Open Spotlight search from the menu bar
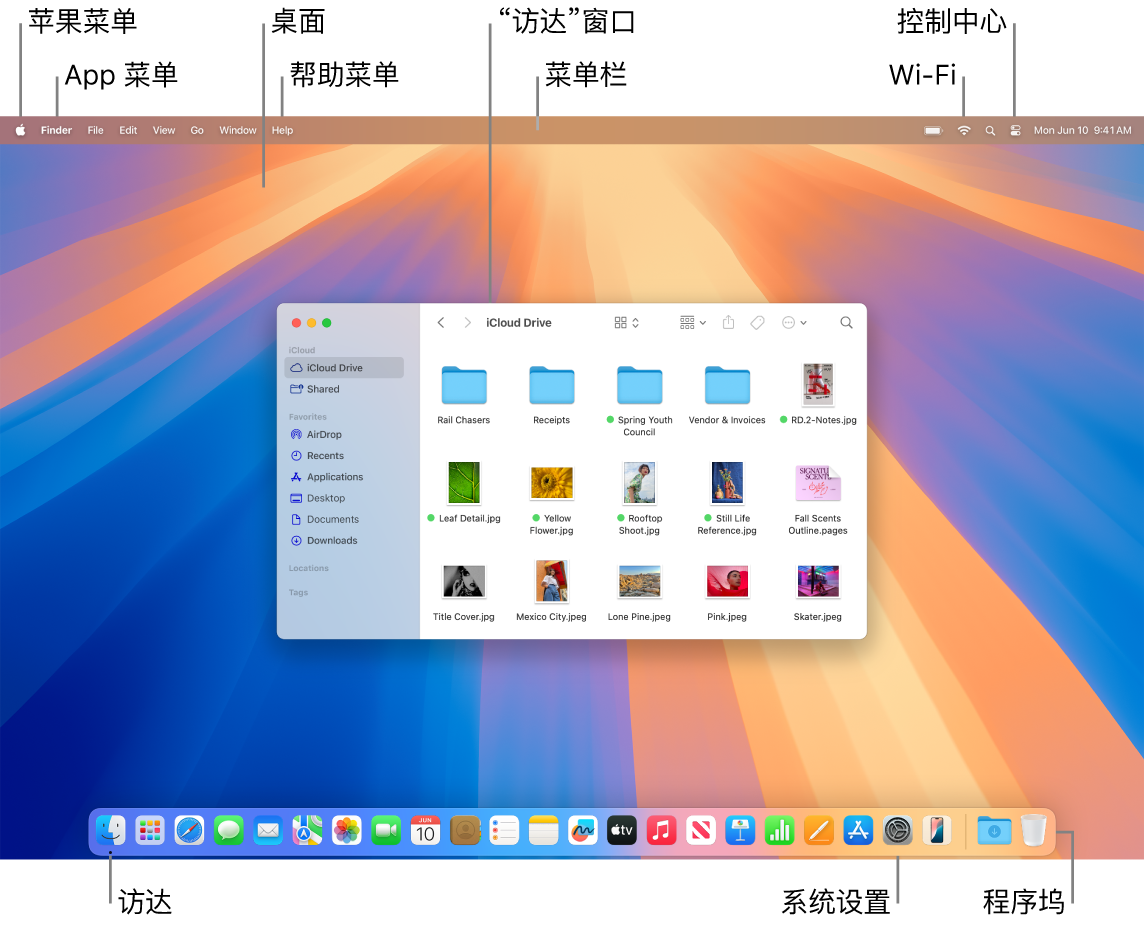The image size is (1144, 926). pyautogui.click(x=990, y=129)
